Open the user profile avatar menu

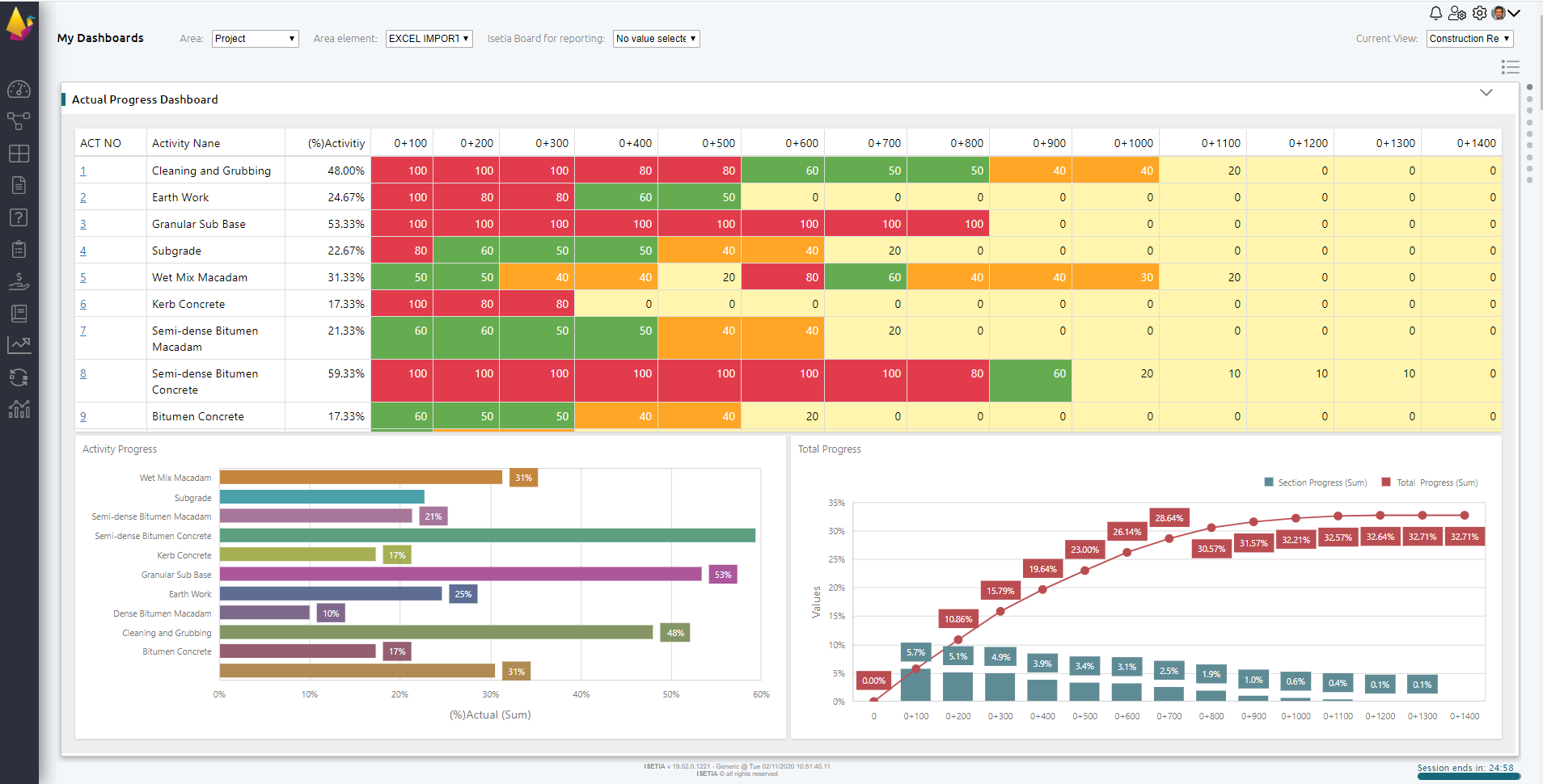pyautogui.click(x=1500, y=13)
